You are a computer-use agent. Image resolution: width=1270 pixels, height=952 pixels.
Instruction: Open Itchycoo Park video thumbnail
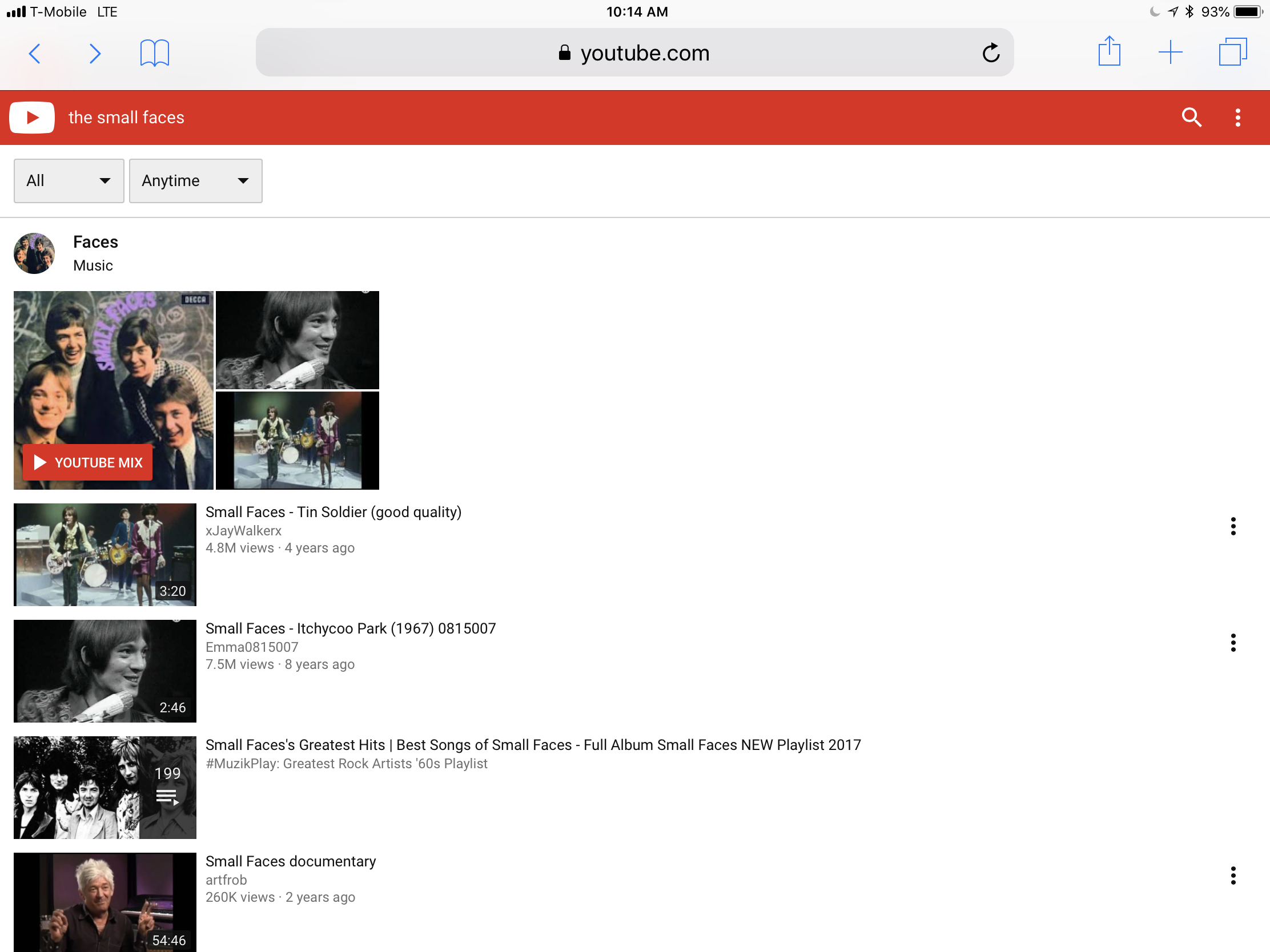pyautogui.click(x=105, y=671)
